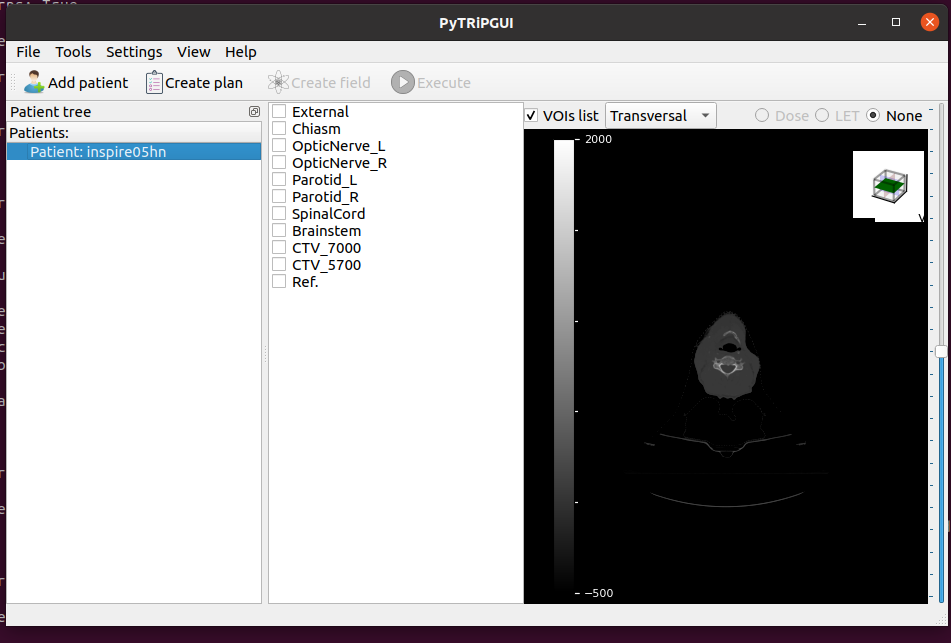Check the Brainstem checkbox
Screen dimensions: 951x643
click(279, 230)
